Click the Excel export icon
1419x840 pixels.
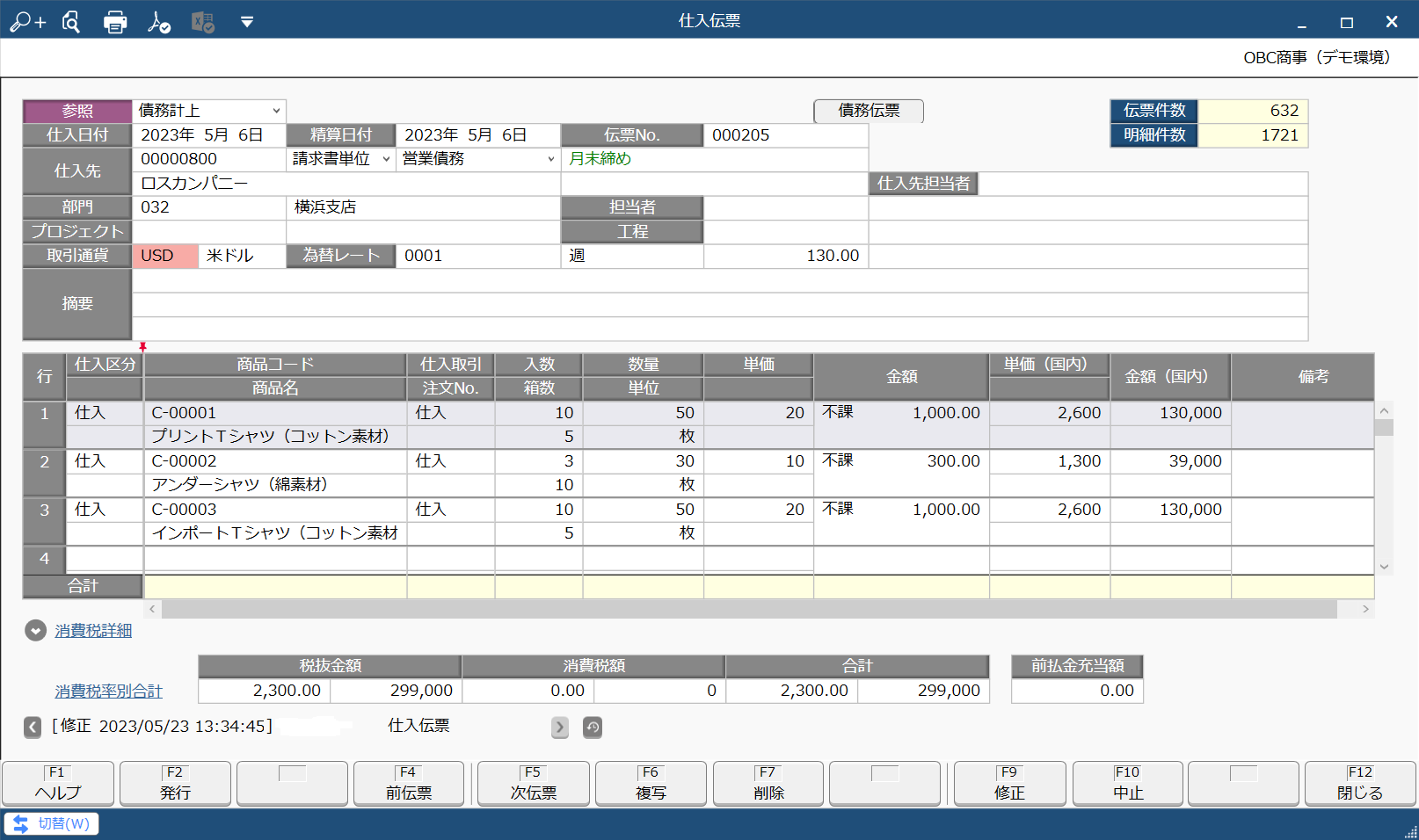tap(203, 22)
